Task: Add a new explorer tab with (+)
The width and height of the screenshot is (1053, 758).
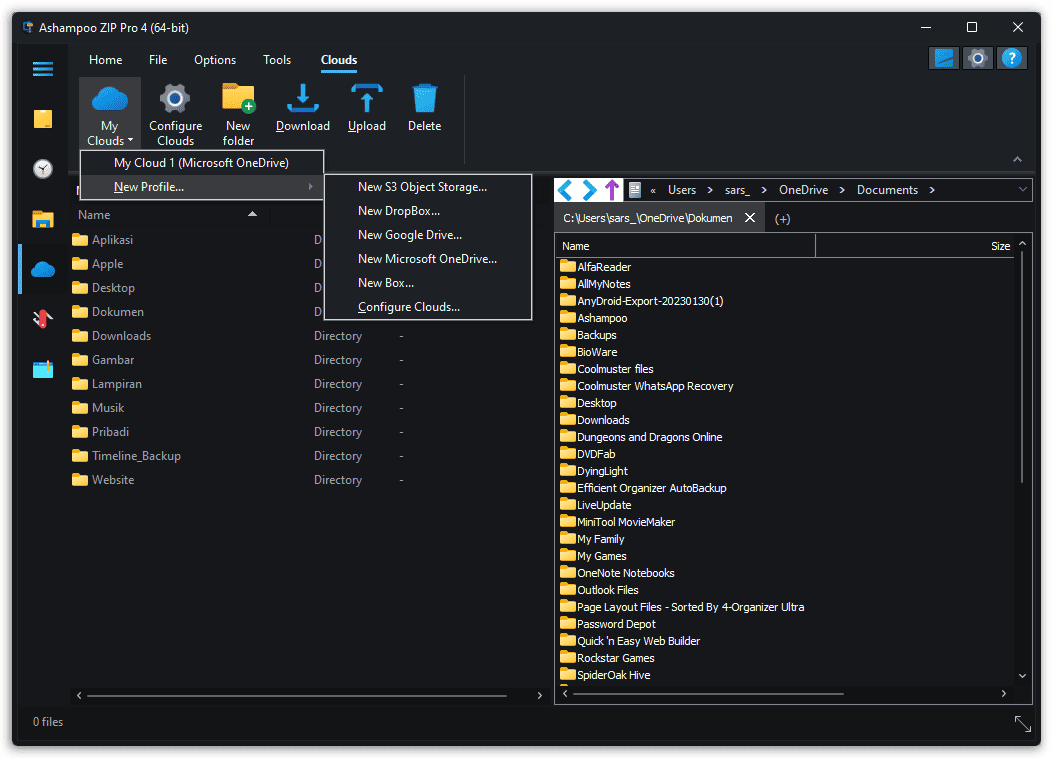Action: 782,219
